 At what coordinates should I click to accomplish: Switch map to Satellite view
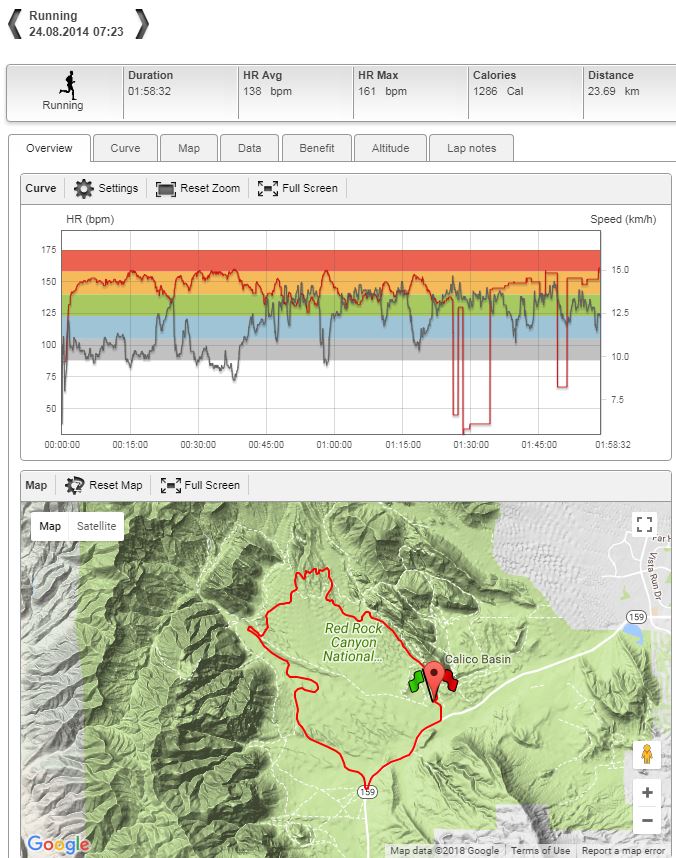click(x=97, y=526)
